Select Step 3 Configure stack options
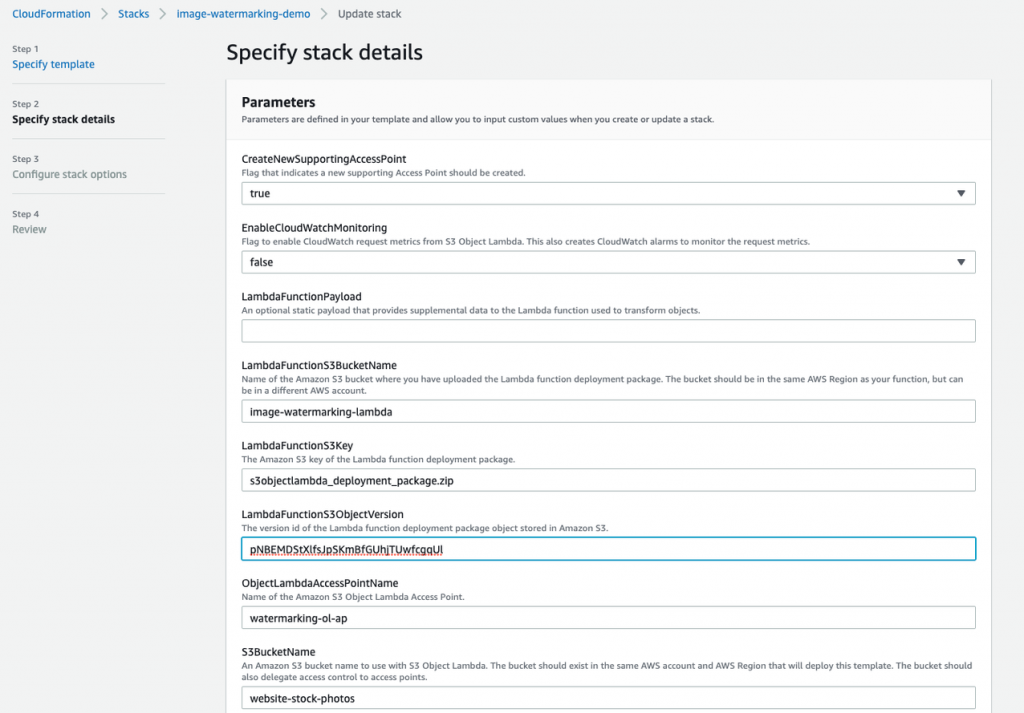This screenshot has height=713, width=1024. pos(69,174)
